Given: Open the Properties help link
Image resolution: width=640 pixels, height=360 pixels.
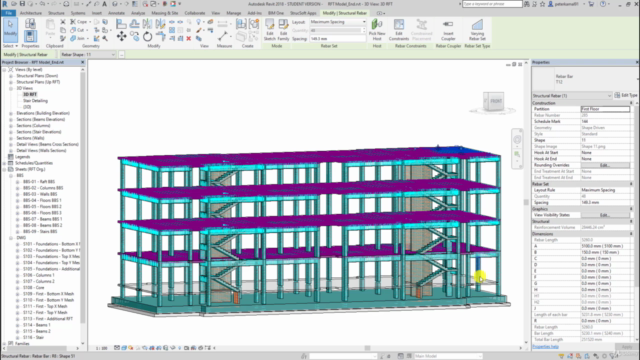Looking at the screenshot, I should [x=545, y=347].
